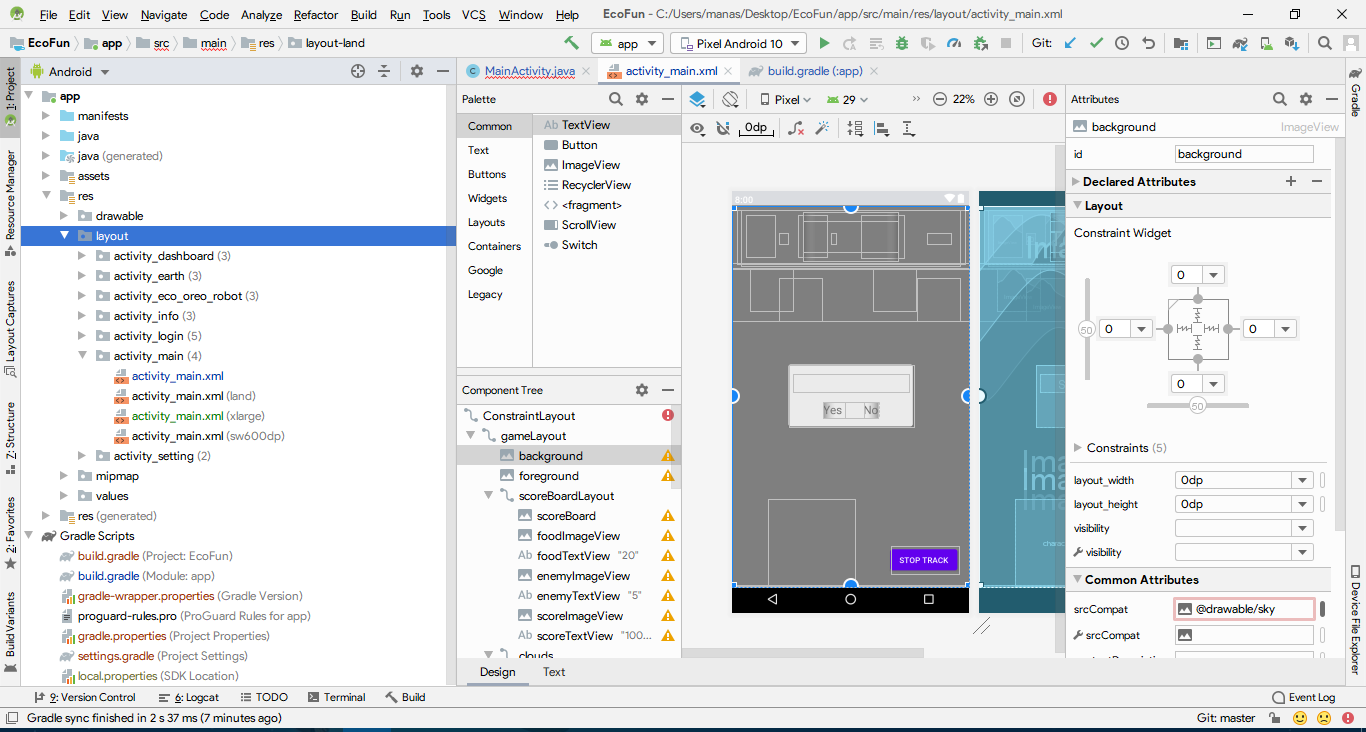Viewport: 1366px width, 732px height.
Task: Open the Pixel Android 10 device dropdown
Action: pyautogui.click(x=739, y=43)
